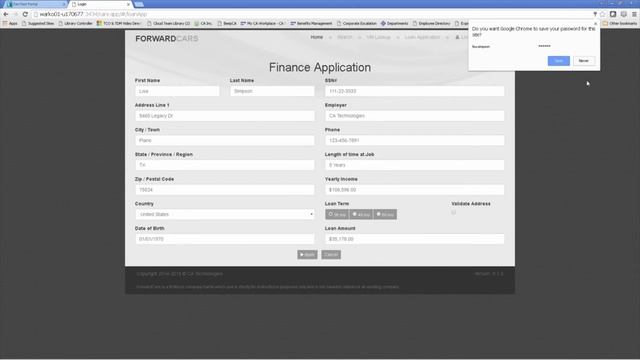Click the State / Province / Region field
The width and height of the screenshot is (640, 360).
(x=224, y=165)
